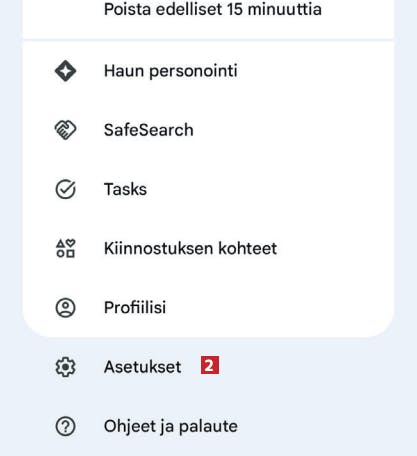Go to Profiilisi menu item

click(x=208, y=307)
